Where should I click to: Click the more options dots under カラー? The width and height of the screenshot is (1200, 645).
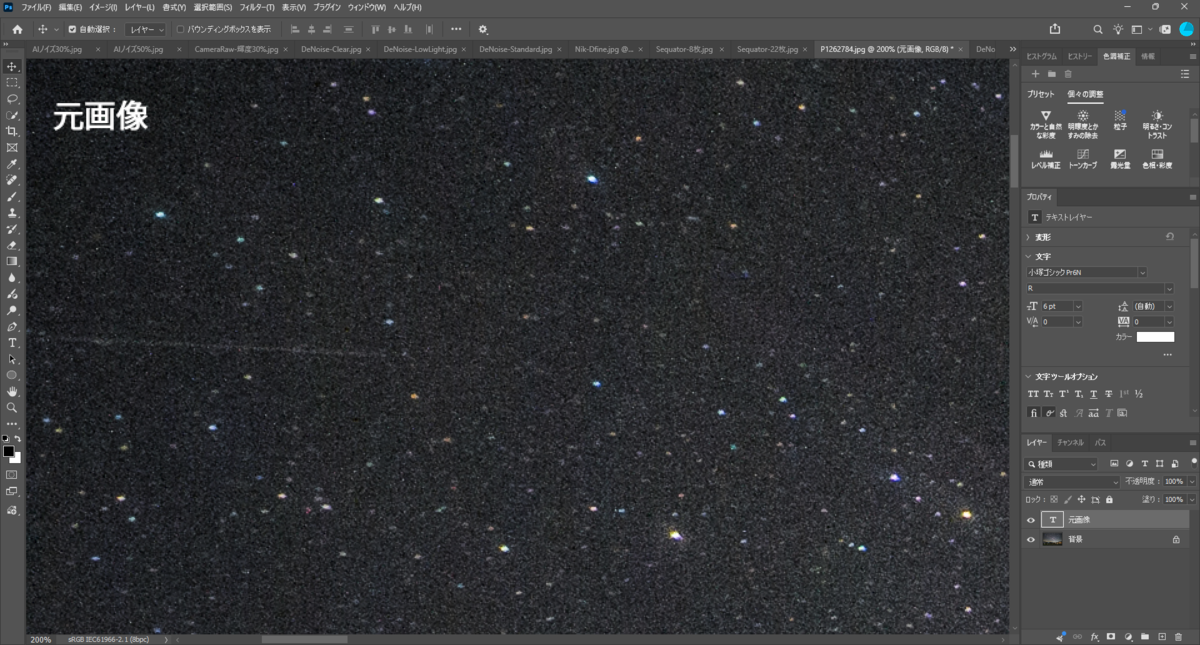[x=1167, y=355]
